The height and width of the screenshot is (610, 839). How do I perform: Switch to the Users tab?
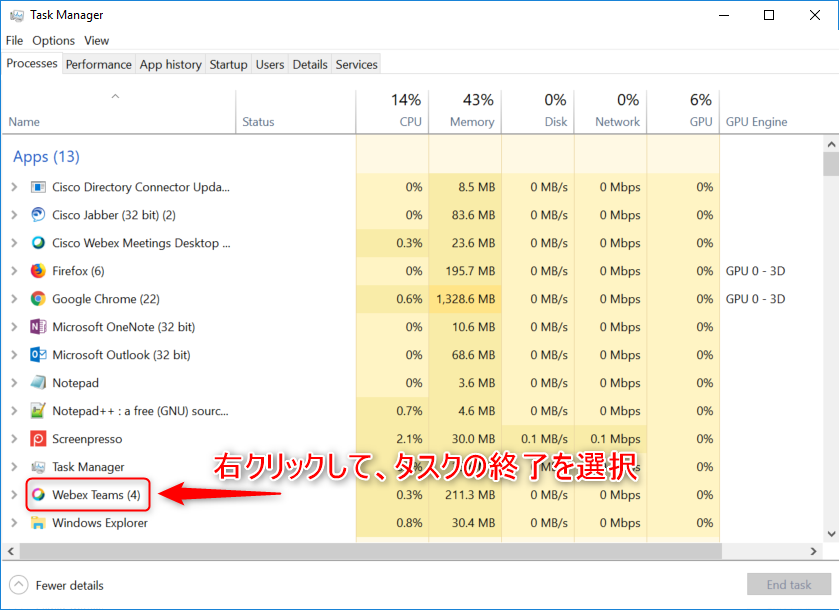coord(270,65)
